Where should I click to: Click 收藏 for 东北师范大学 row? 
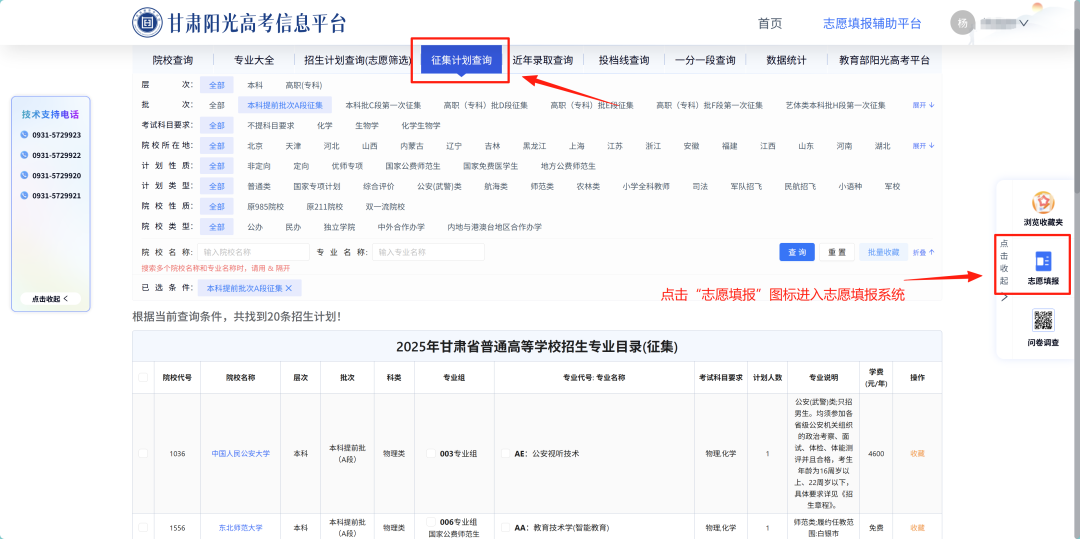917,528
